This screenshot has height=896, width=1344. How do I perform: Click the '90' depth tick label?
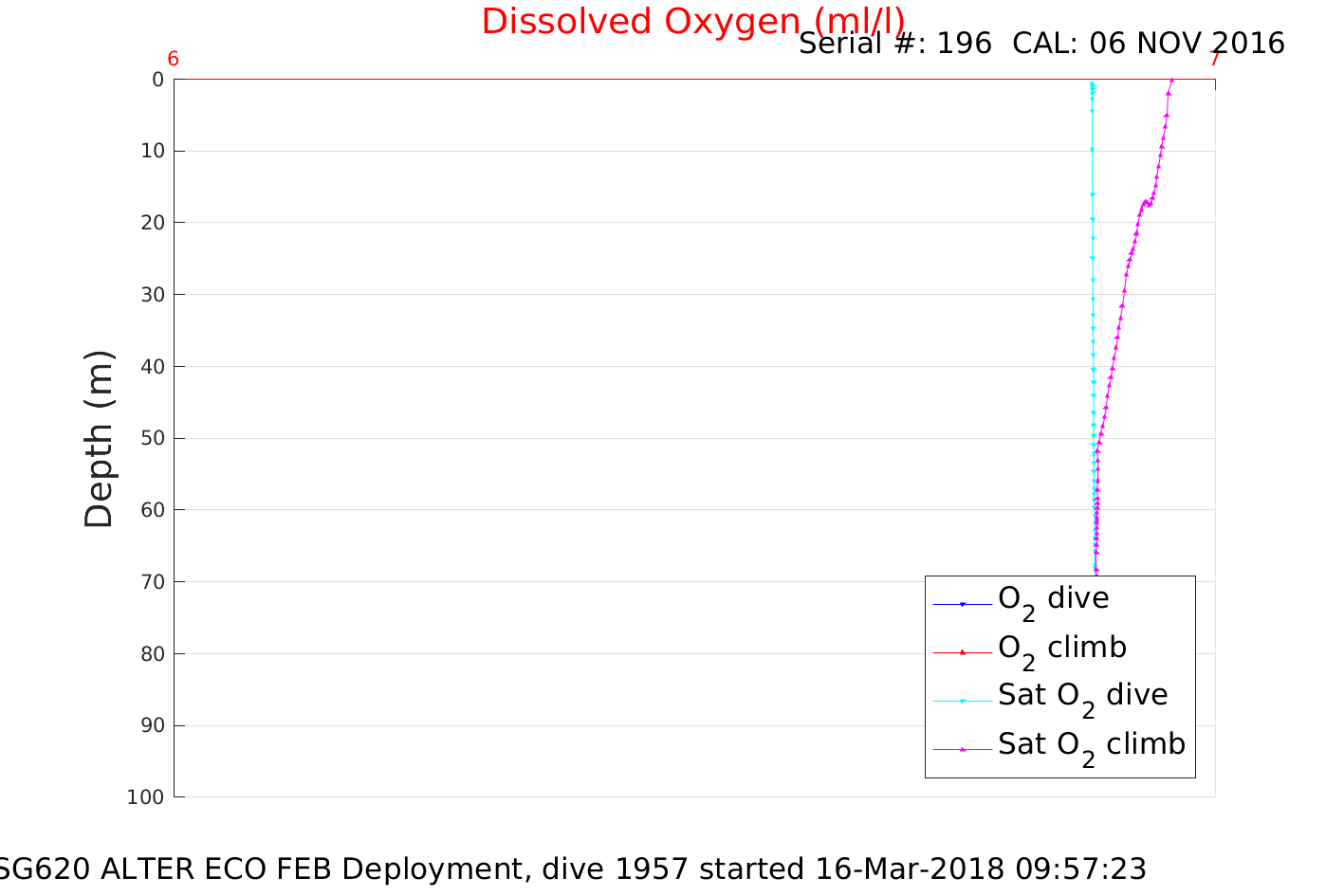pyautogui.click(x=153, y=726)
